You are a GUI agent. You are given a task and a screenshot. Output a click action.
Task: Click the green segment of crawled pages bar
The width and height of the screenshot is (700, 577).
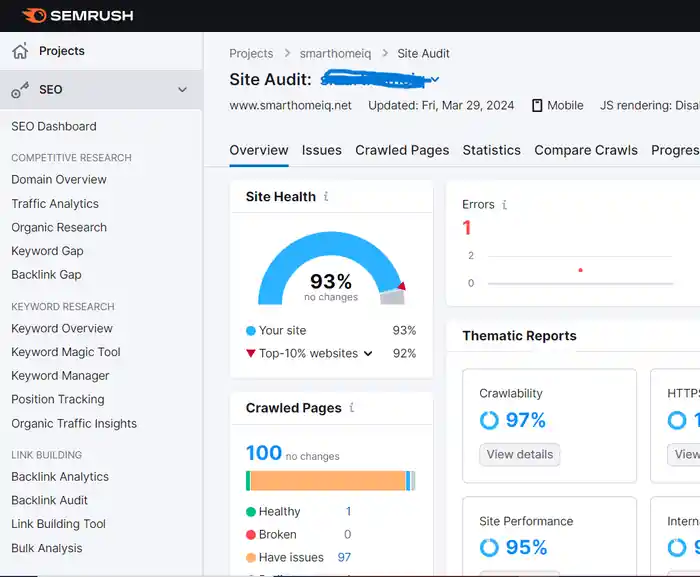(248, 481)
